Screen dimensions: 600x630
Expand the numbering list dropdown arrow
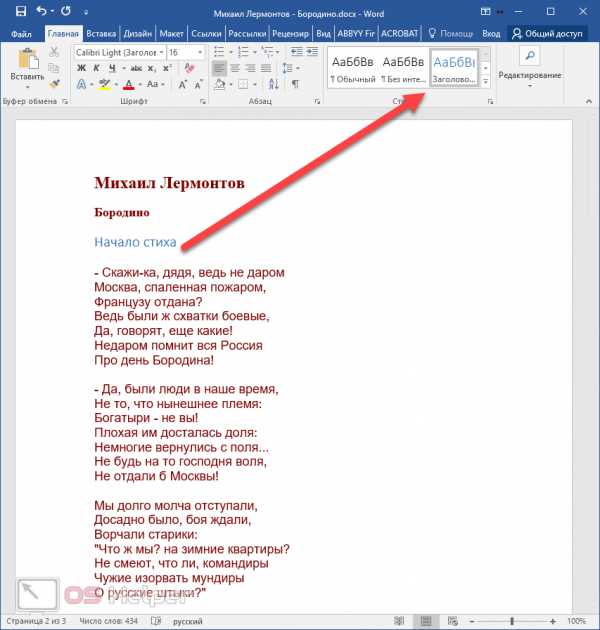click(255, 52)
